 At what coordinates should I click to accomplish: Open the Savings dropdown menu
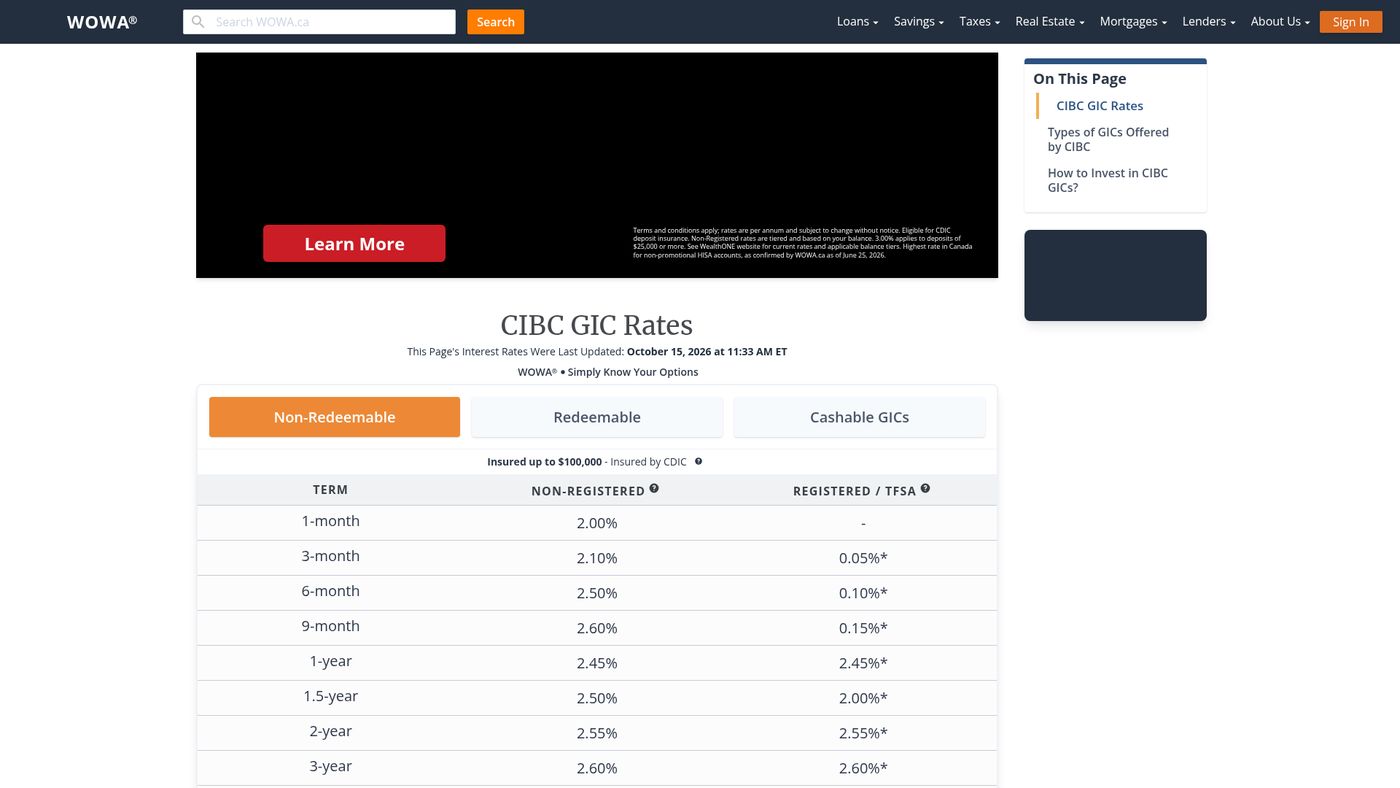tap(918, 22)
